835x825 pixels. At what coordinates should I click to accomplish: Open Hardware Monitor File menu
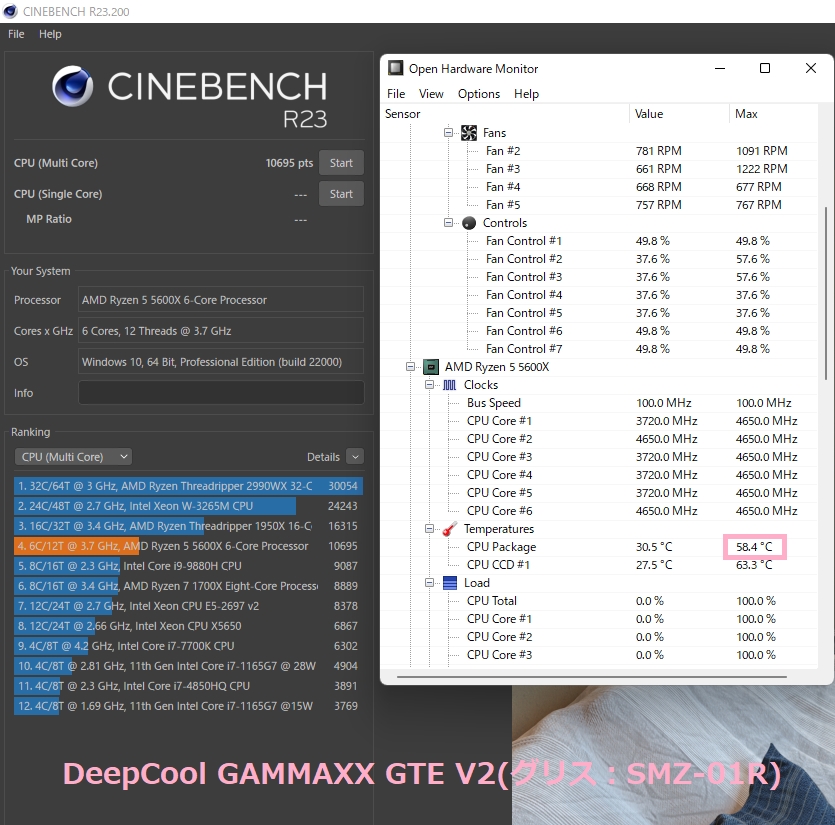[396, 94]
